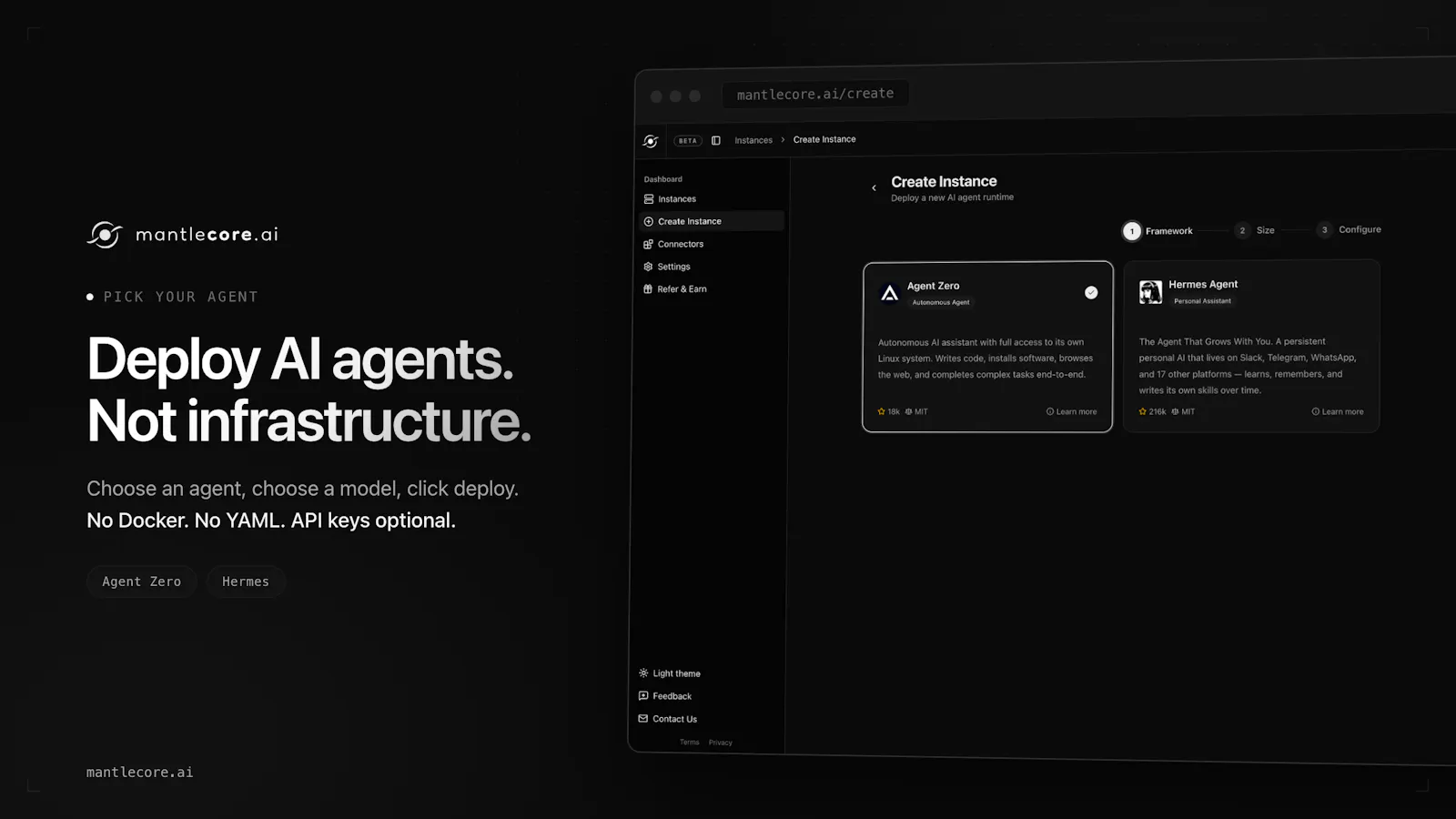The image size is (1456, 819).
Task: Toggle the checkmark on the Agent Zero card
Action: [x=1091, y=292]
